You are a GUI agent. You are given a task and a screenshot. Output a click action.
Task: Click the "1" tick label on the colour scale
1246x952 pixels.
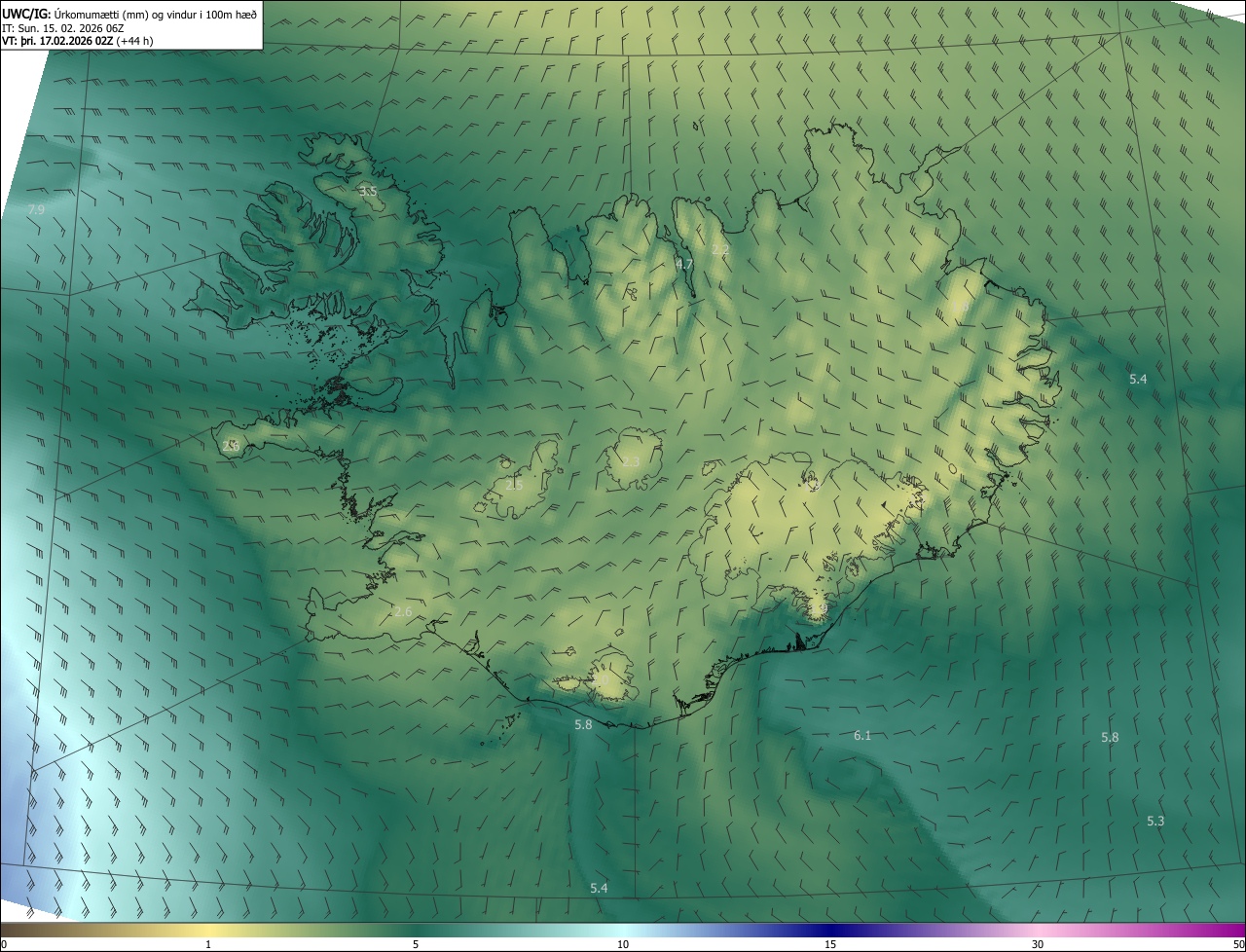point(208,945)
